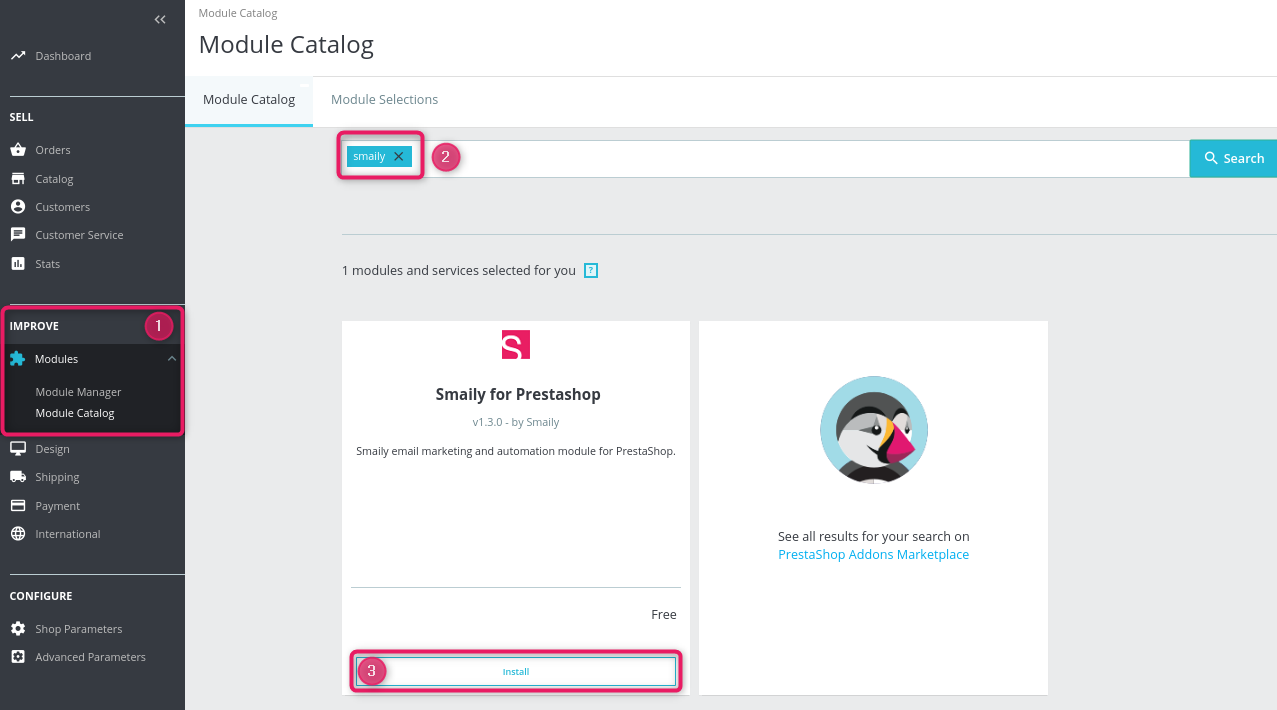
Task: Click the v1.3.0 - by Smaily text
Action: pos(516,422)
